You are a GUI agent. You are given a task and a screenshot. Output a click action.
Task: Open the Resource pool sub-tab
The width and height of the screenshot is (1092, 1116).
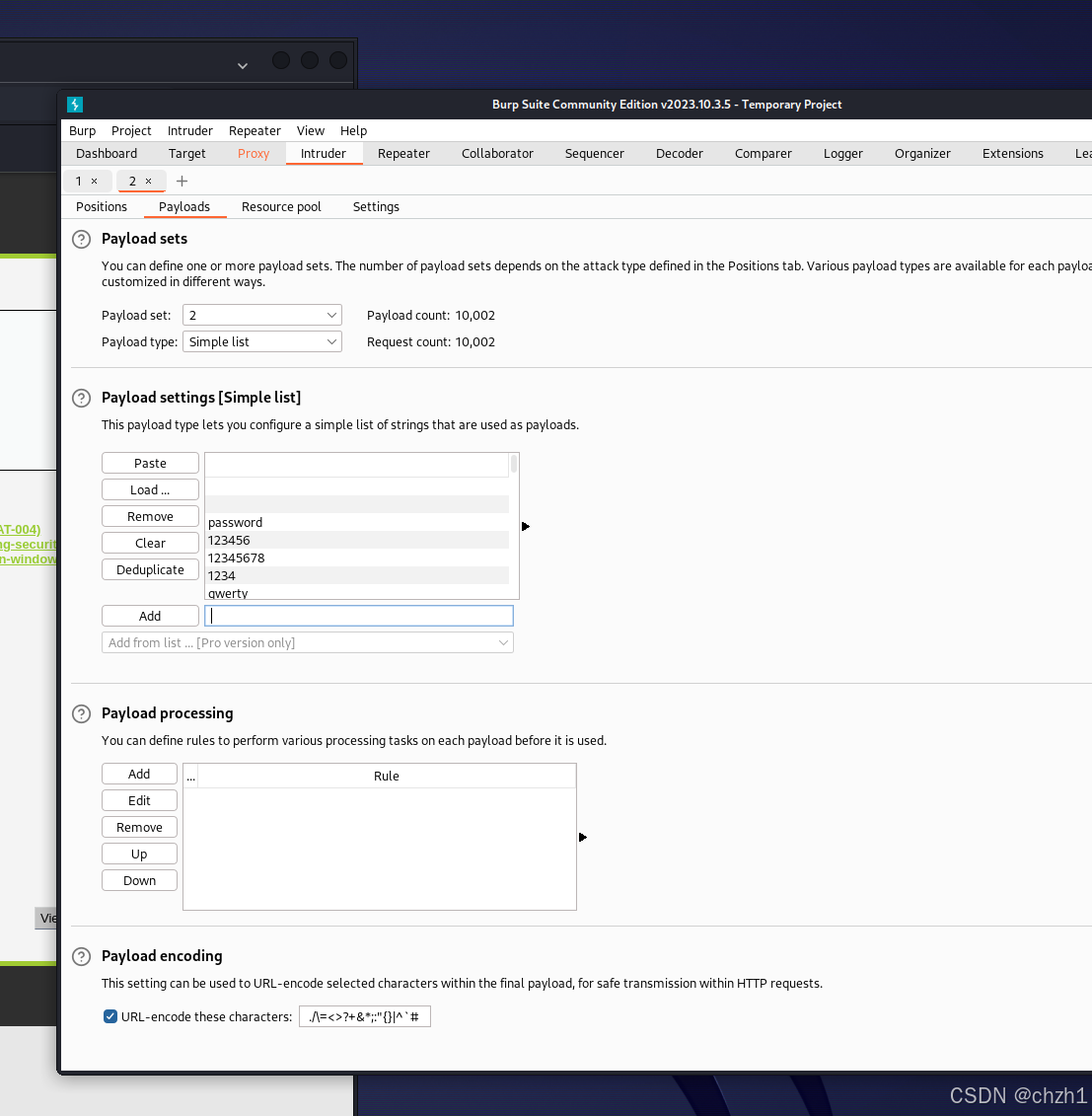(x=282, y=207)
